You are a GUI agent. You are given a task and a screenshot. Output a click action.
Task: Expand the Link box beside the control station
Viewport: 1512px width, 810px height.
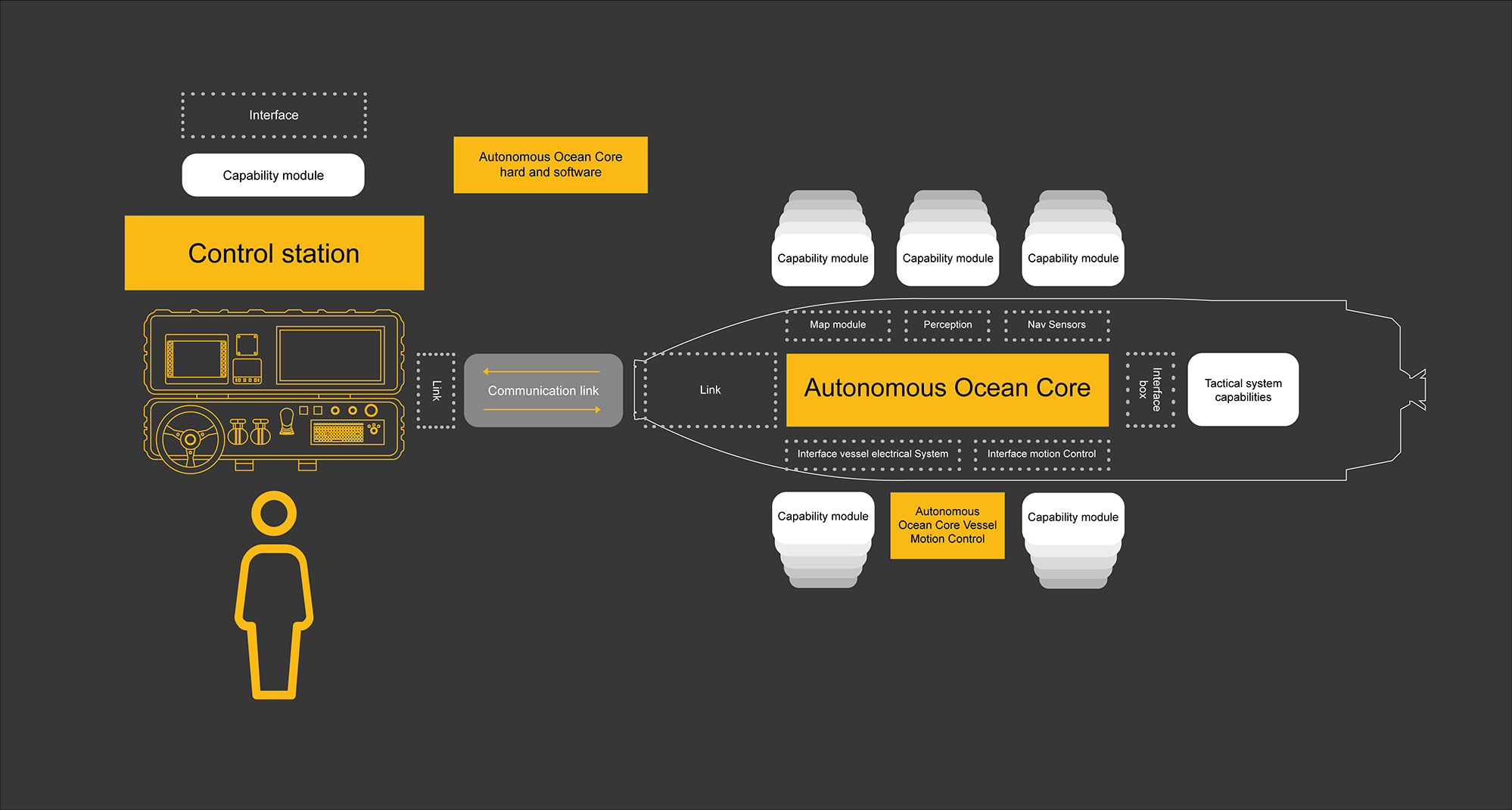pos(436,389)
